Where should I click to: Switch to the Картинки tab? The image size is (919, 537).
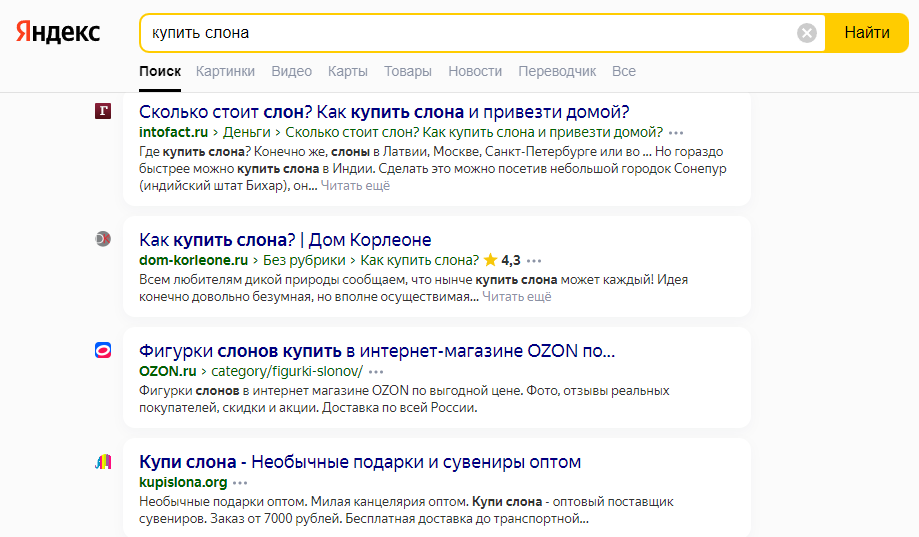click(x=225, y=72)
